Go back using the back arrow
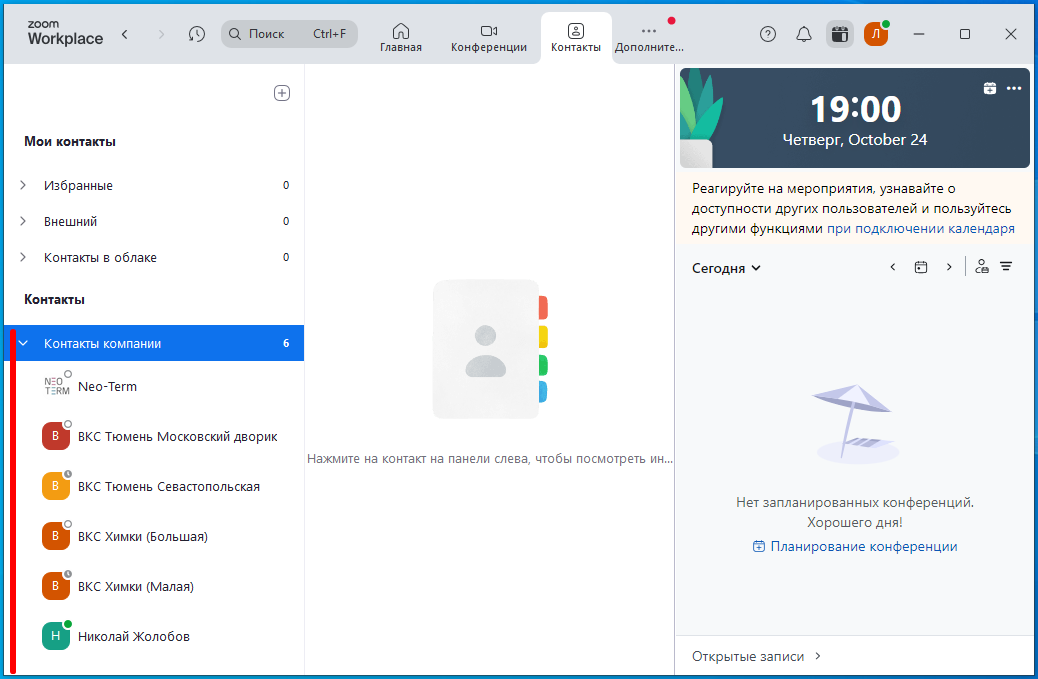The width and height of the screenshot is (1038, 679). click(124, 34)
